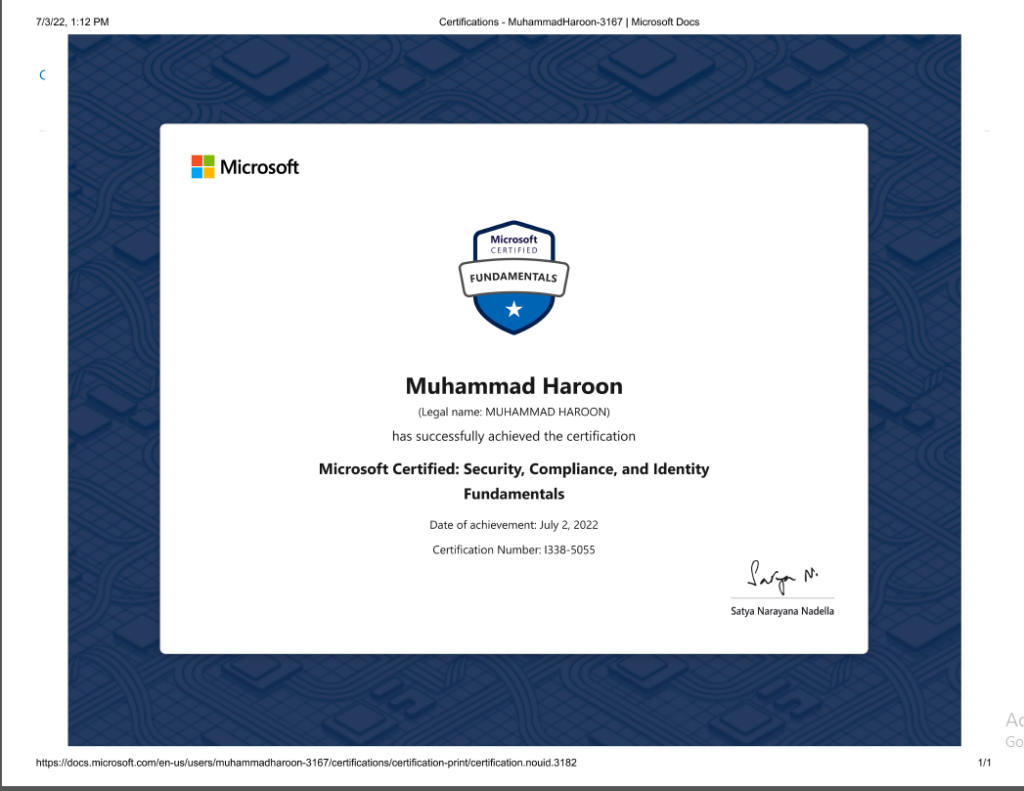The height and width of the screenshot is (791, 1024).
Task: Click the partial blue loading icon at left
Action: pos(42,75)
